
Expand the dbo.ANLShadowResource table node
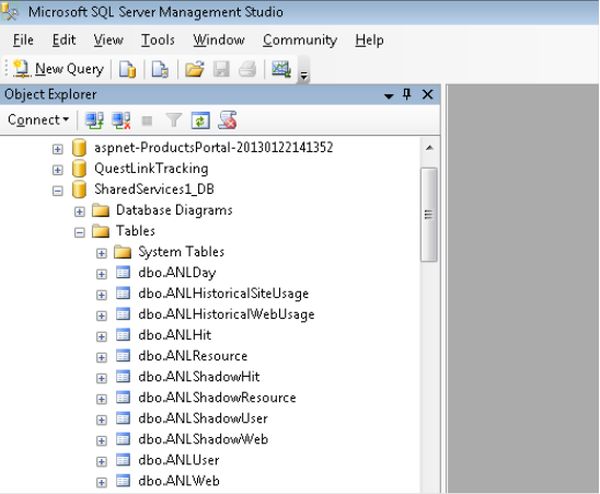coord(101,399)
